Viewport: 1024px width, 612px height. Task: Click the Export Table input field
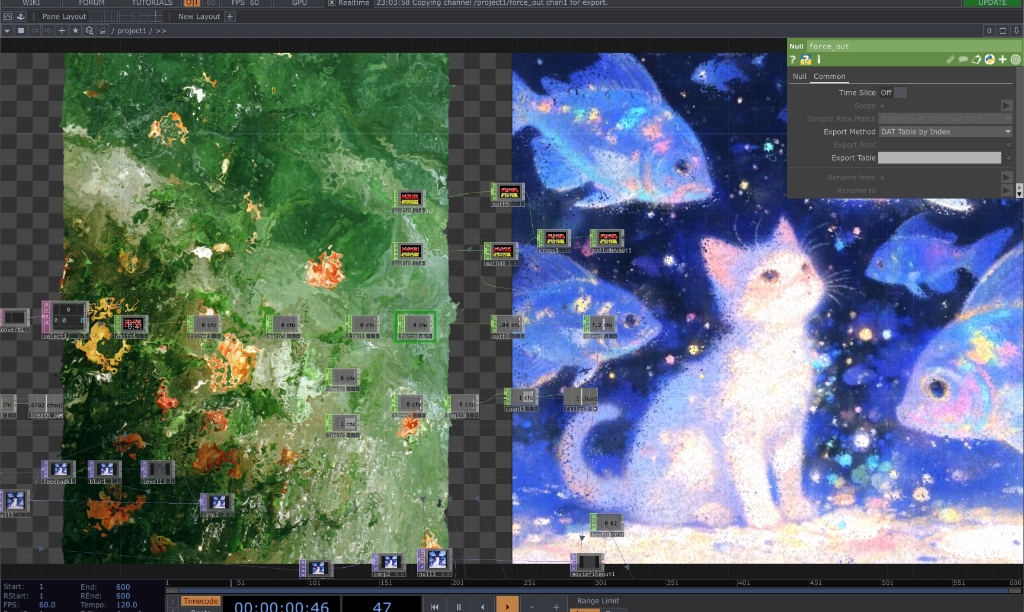coord(939,157)
